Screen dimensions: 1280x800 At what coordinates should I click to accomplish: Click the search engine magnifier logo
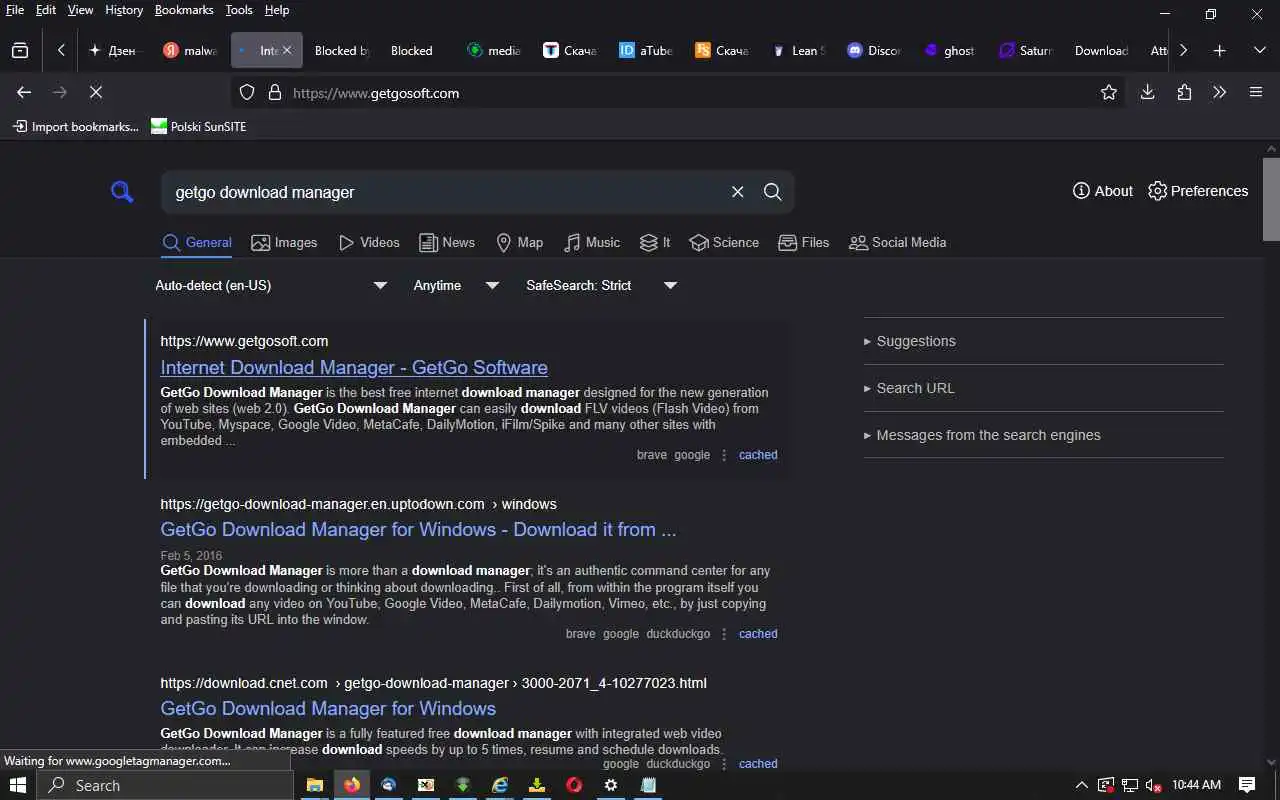[122, 192]
